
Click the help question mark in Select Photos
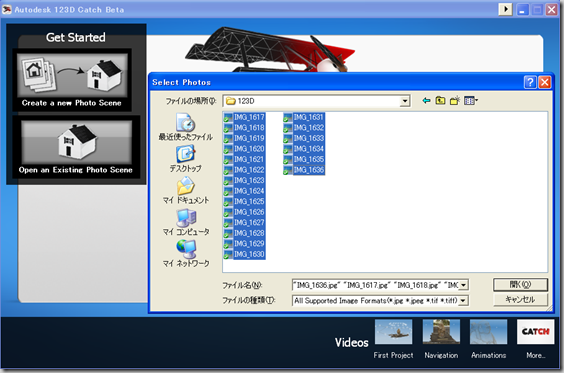coord(530,82)
